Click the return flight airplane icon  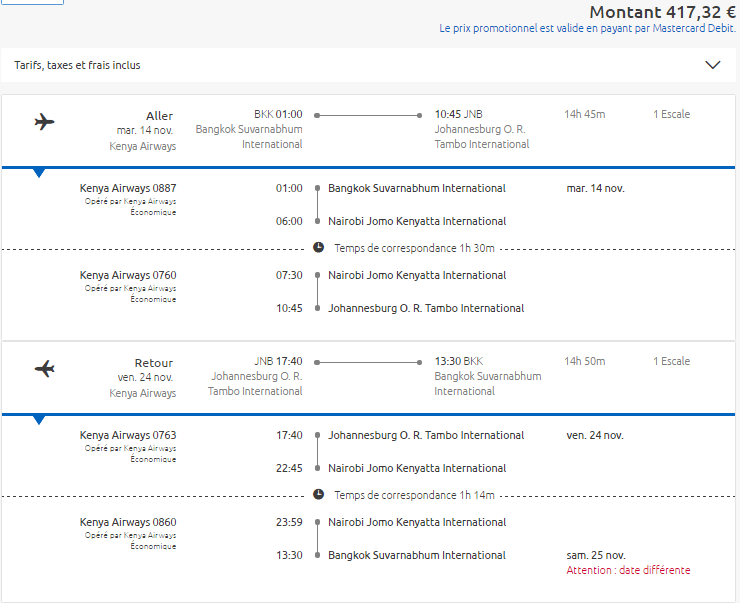click(x=44, y=368)
